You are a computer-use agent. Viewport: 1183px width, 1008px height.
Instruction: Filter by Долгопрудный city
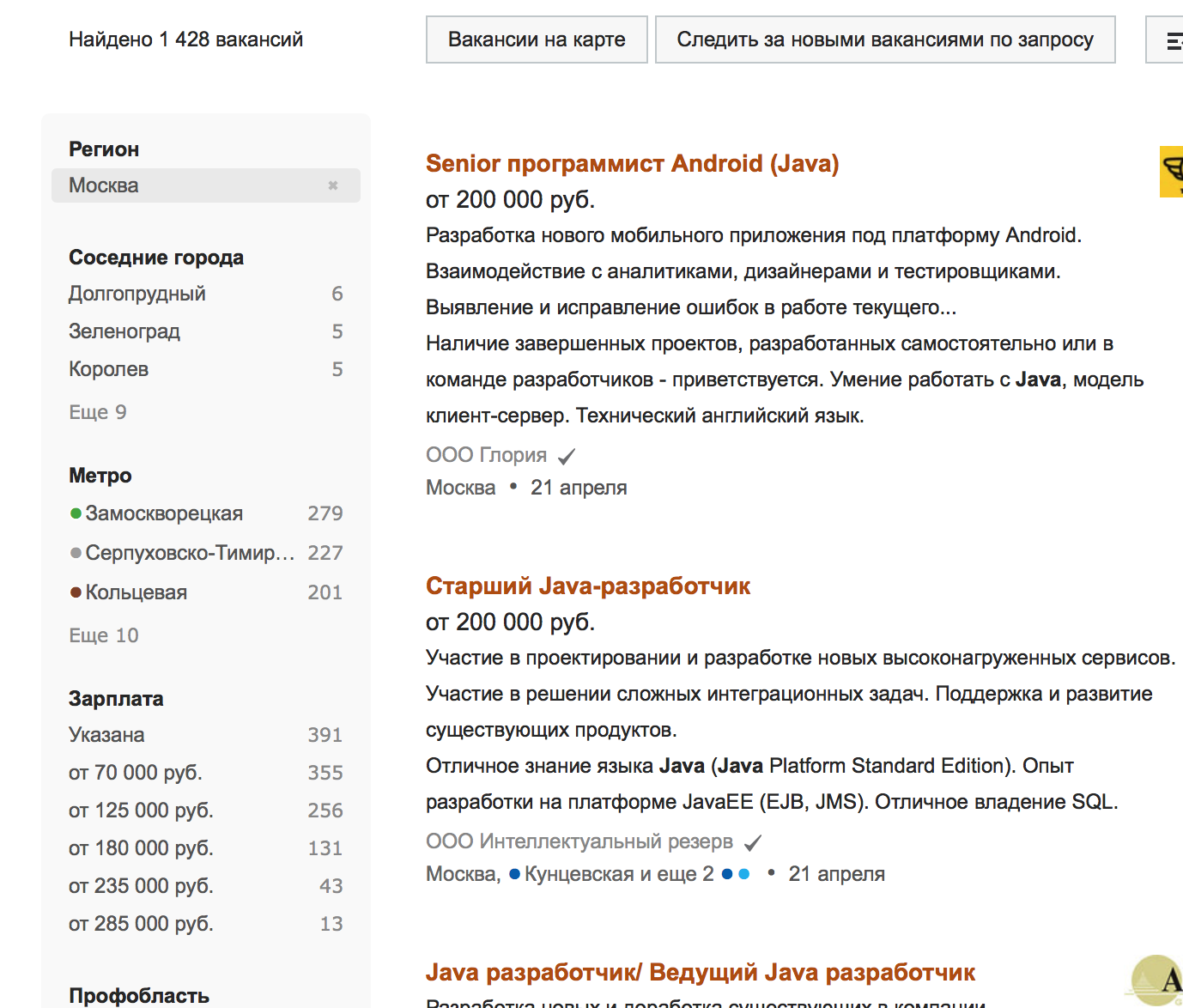click(x=206, y=294)
